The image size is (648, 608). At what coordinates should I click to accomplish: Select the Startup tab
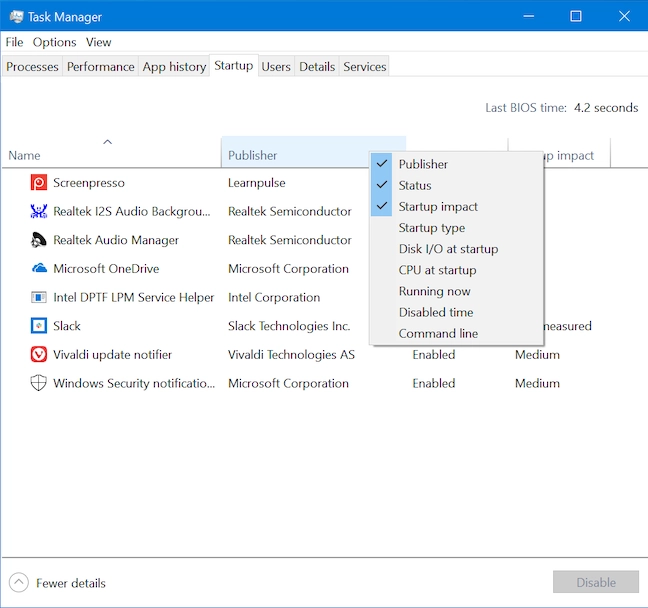234,65
